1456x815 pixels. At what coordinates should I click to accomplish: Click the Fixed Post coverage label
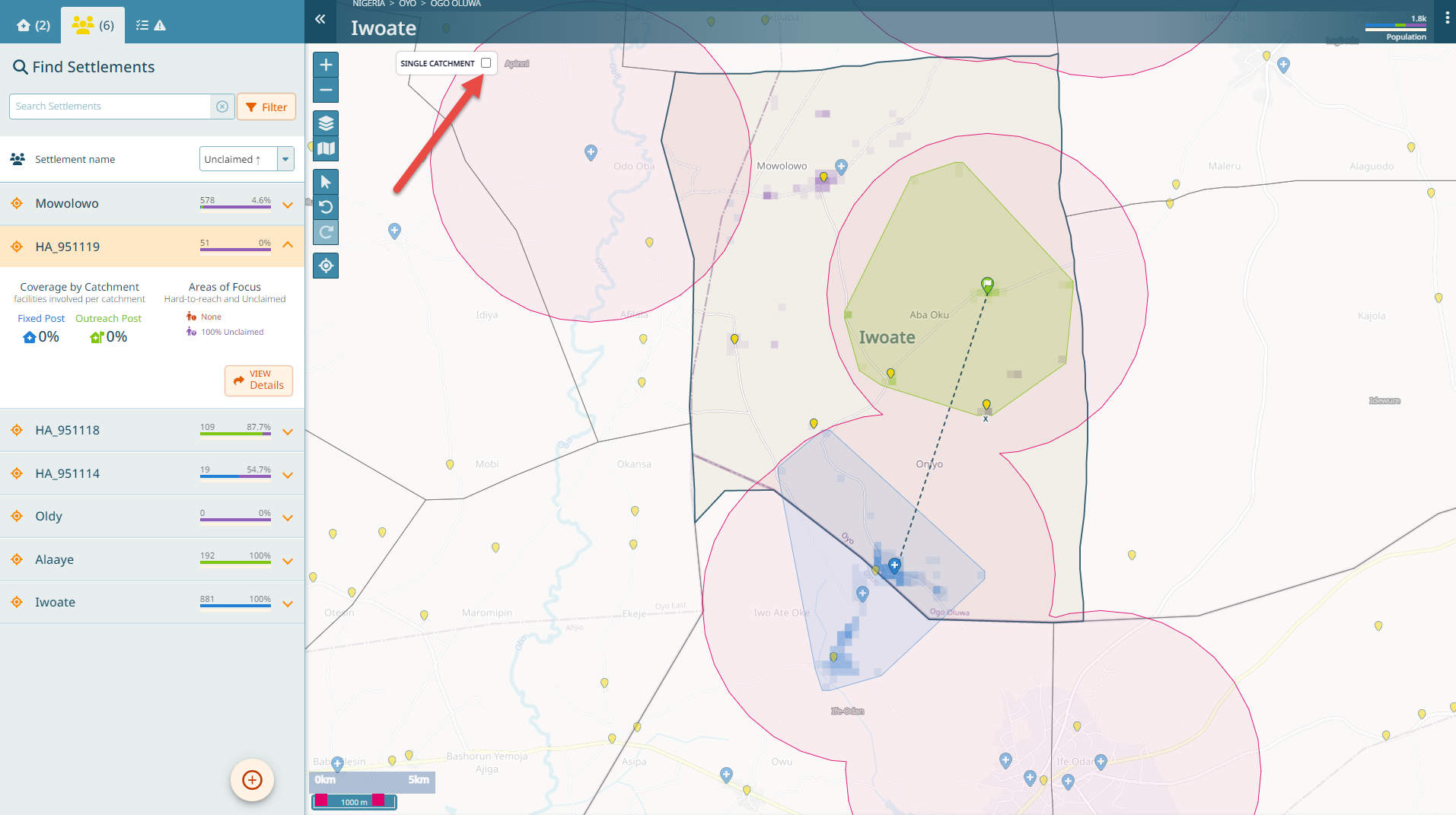pyautogui.click(x=41, y=319)
